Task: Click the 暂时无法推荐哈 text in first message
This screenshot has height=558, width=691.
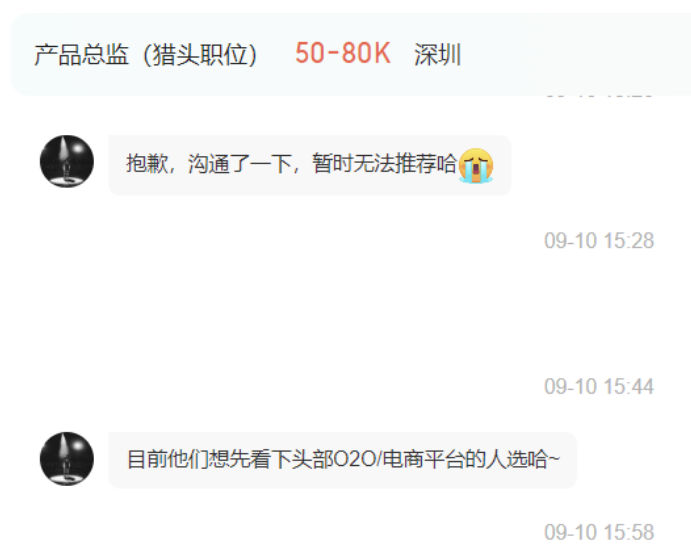Action: 384,164
